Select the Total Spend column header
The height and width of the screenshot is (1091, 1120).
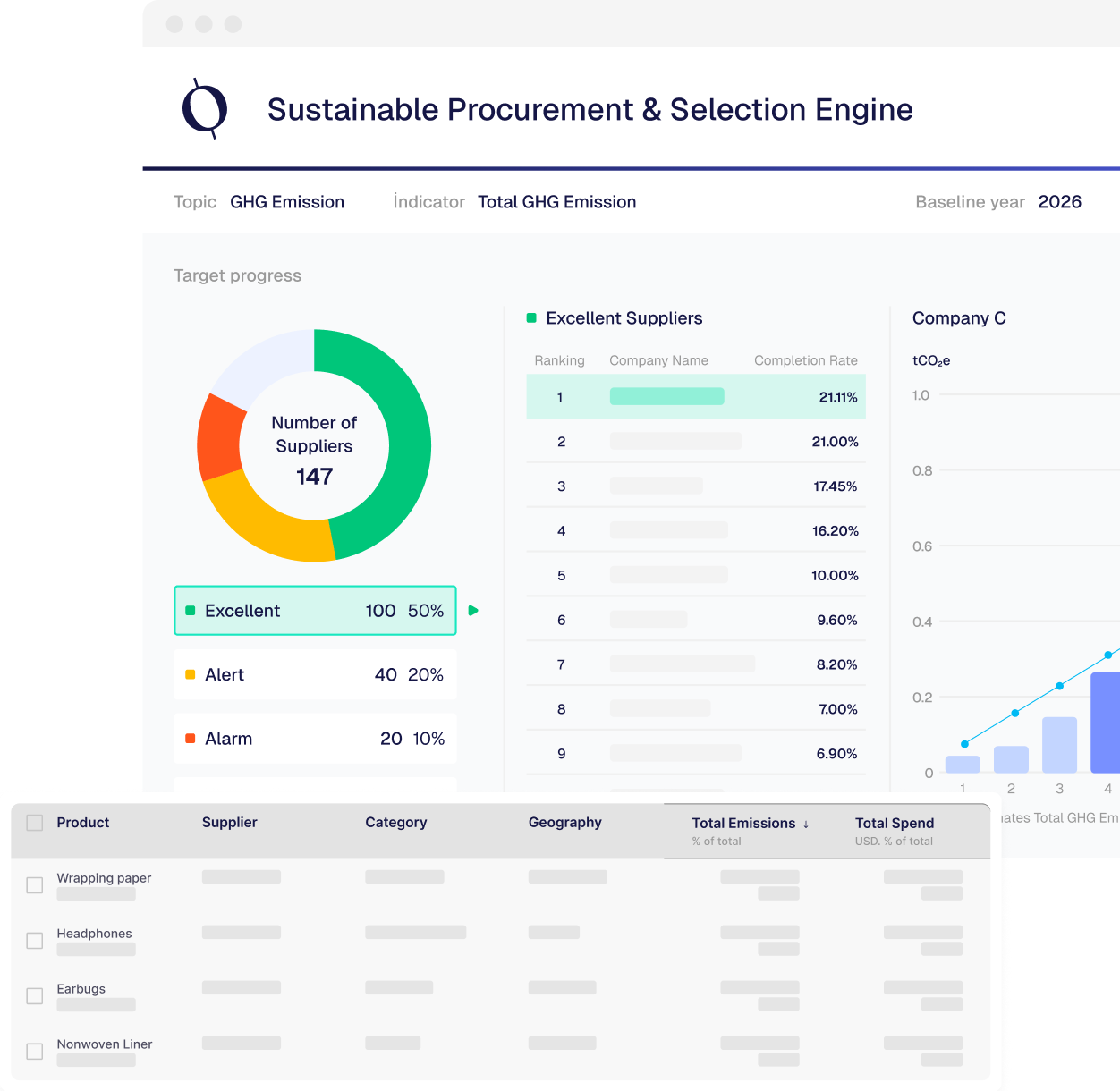click(x=894, y=823)
